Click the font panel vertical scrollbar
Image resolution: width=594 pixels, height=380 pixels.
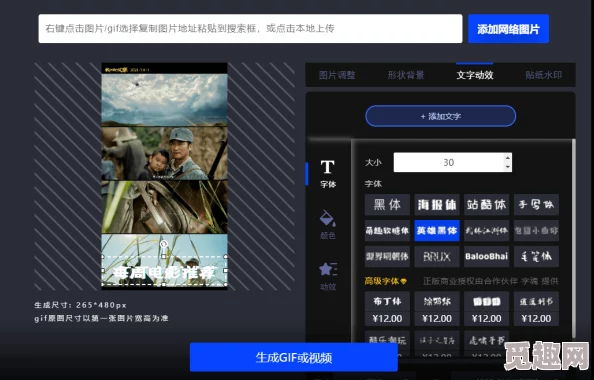click(x=574, y=239)
